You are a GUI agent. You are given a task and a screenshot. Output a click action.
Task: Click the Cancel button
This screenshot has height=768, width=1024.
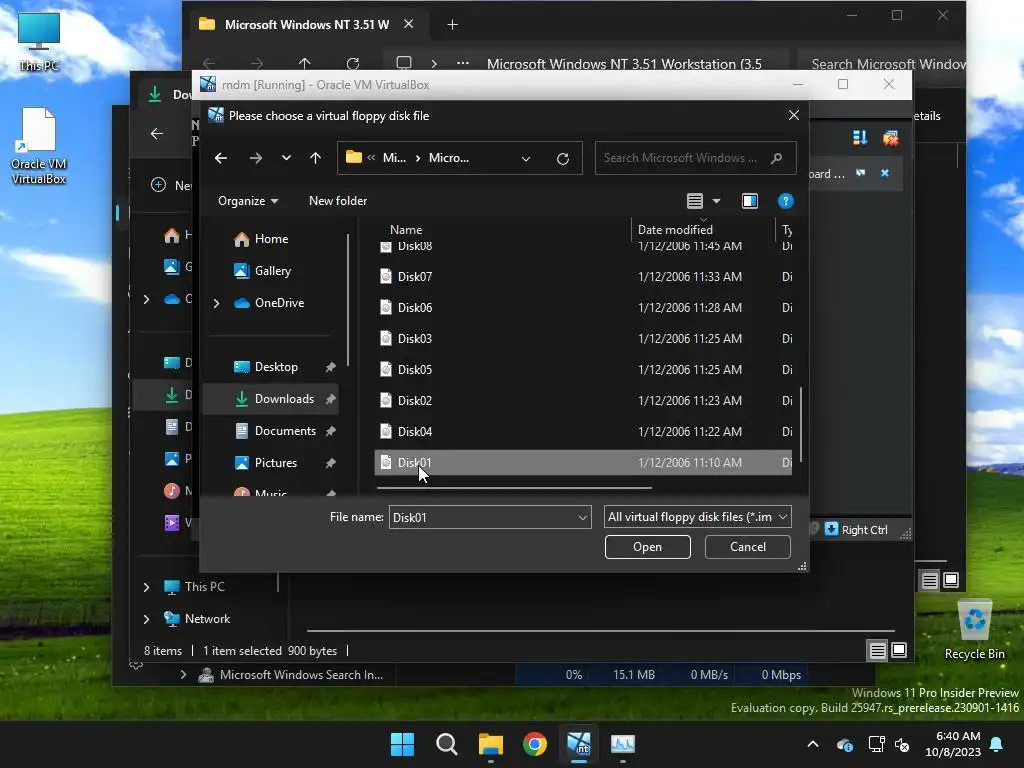[748, 547]
